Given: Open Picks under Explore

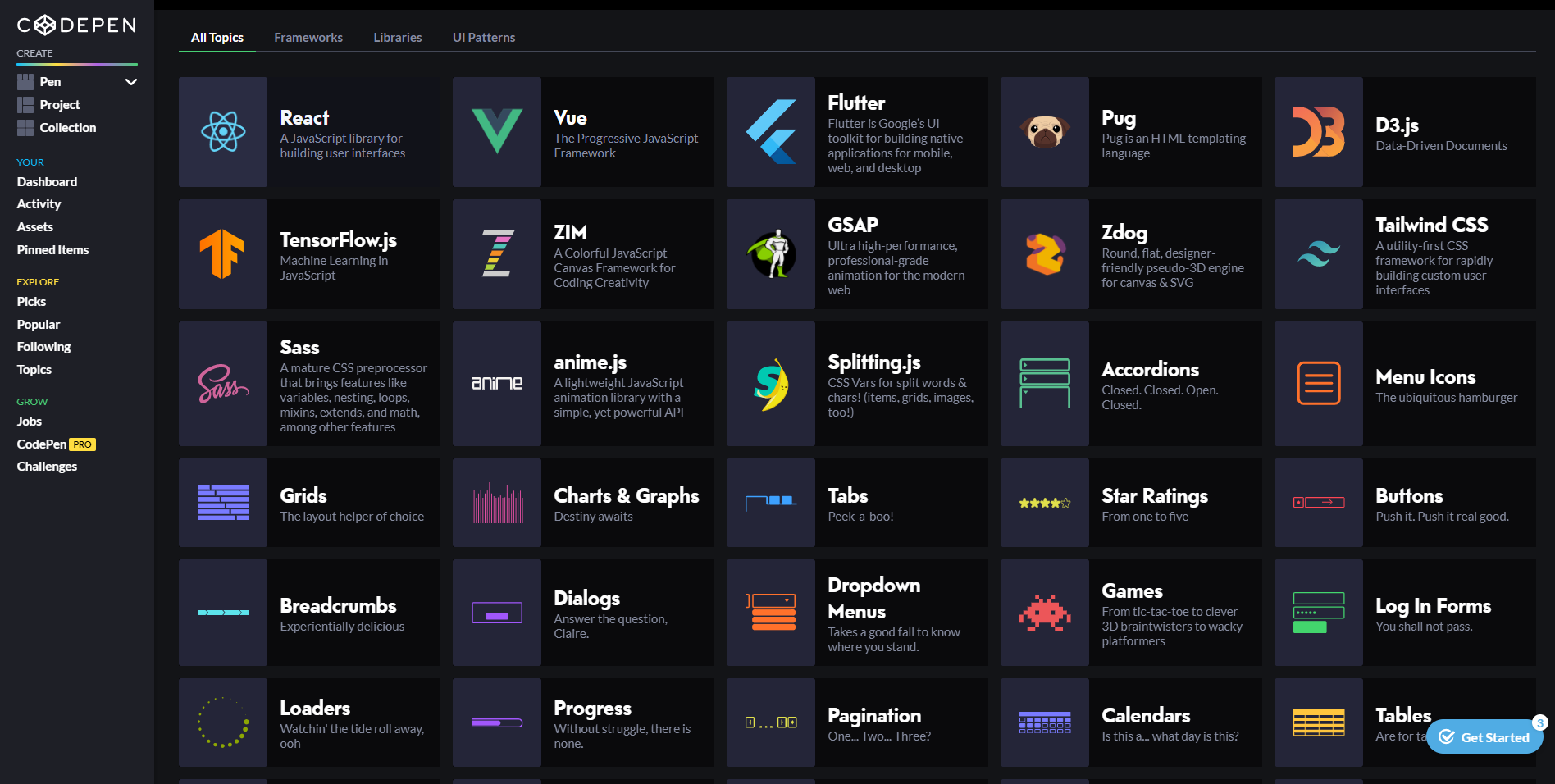Looking at the screenshot, I should click(x=31, y=302).
